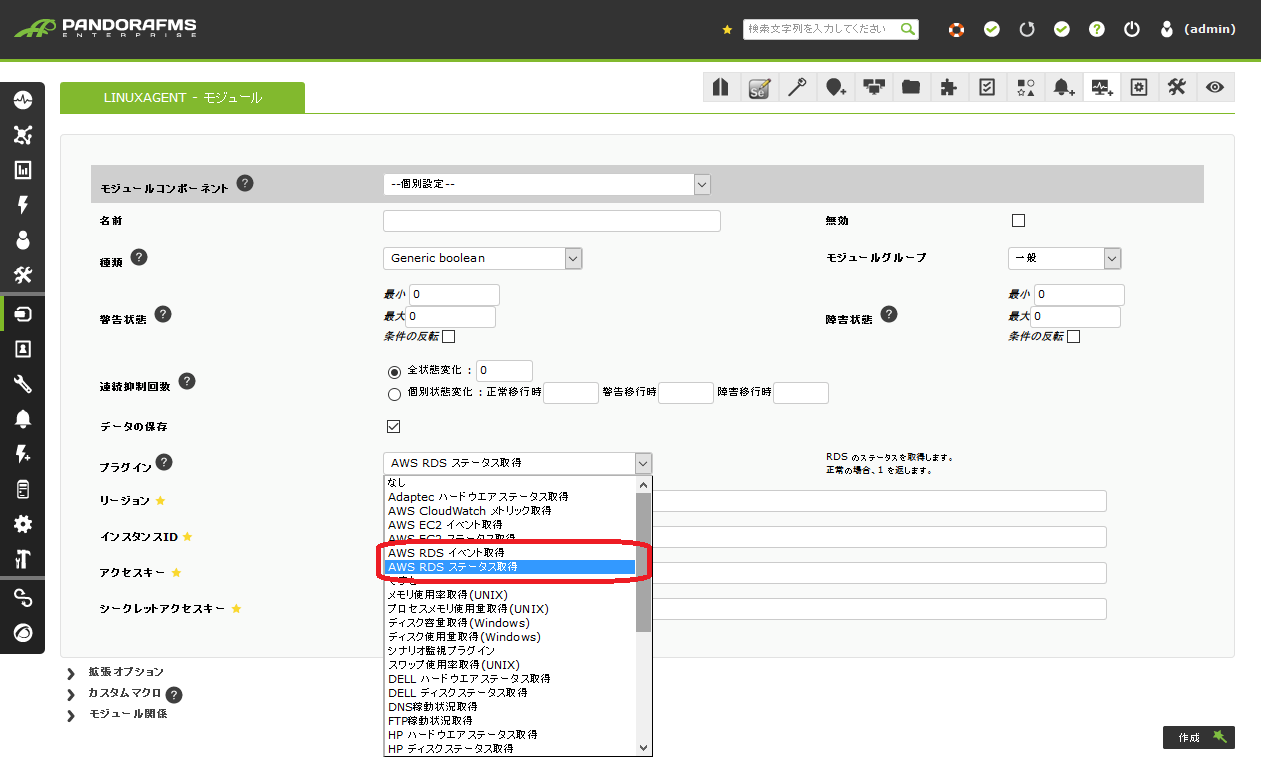
Task: Open the lightning-plus events sidebar icon
Action: pos(22,454)
